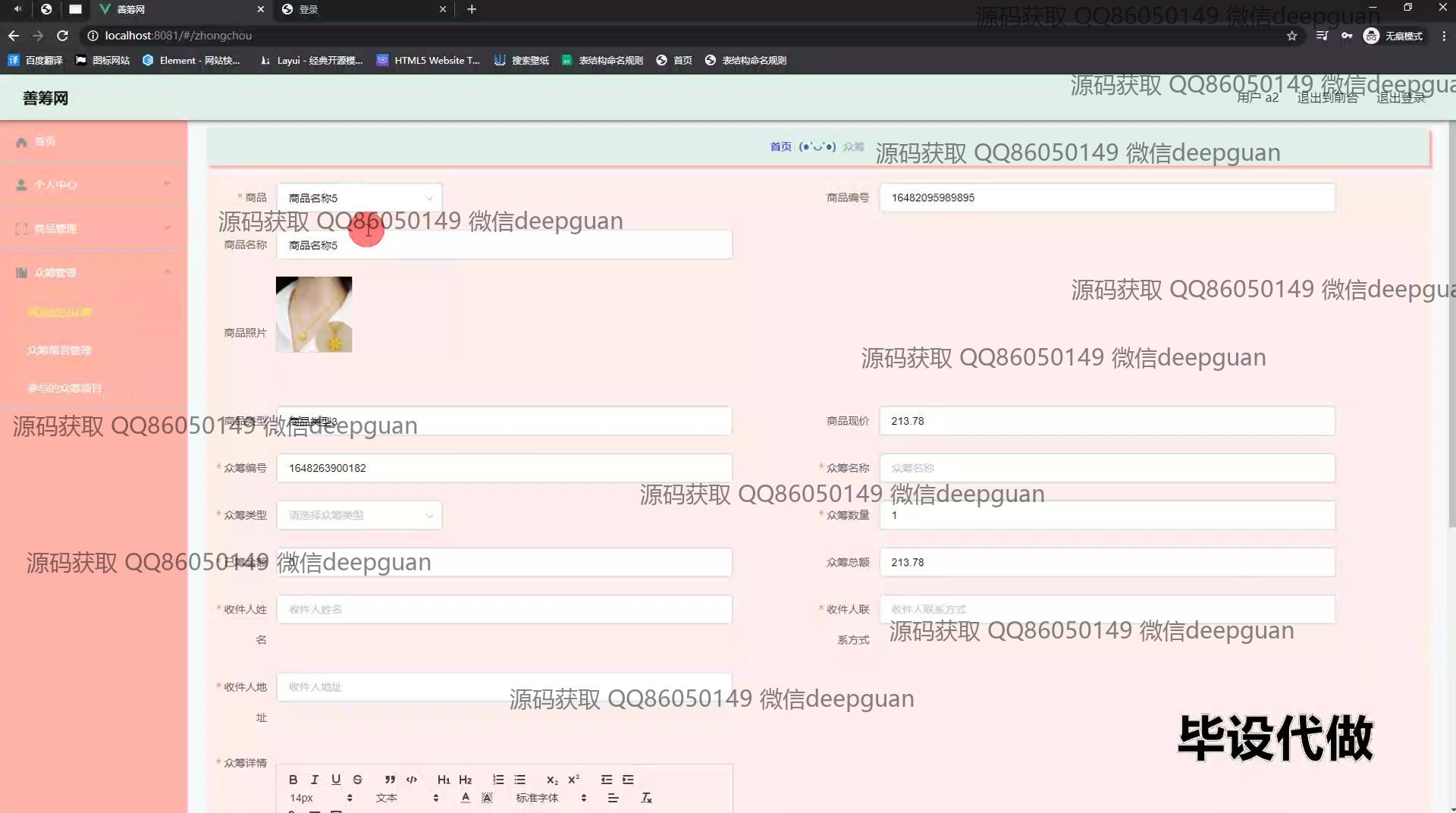
Task: Click the 首页 breadcrumb link
Action: click(780, 147)
